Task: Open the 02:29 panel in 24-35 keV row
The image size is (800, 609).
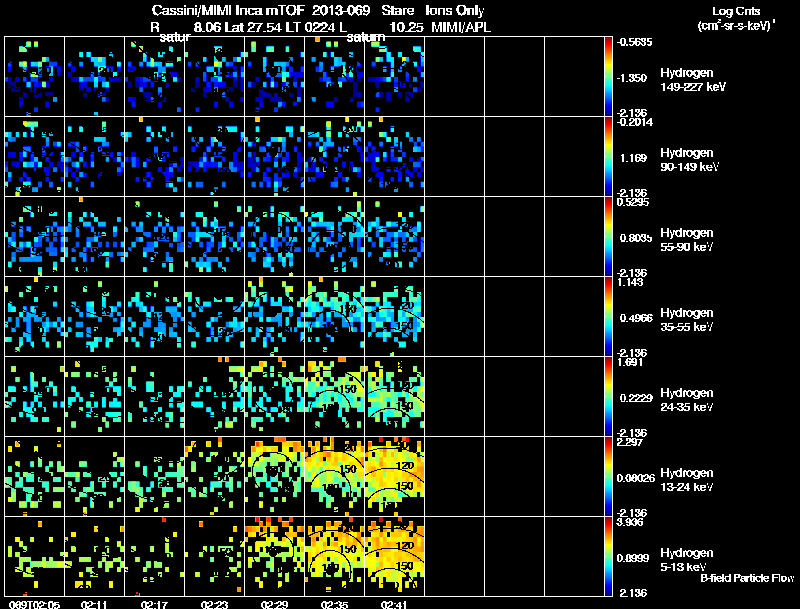Action: 274,397
